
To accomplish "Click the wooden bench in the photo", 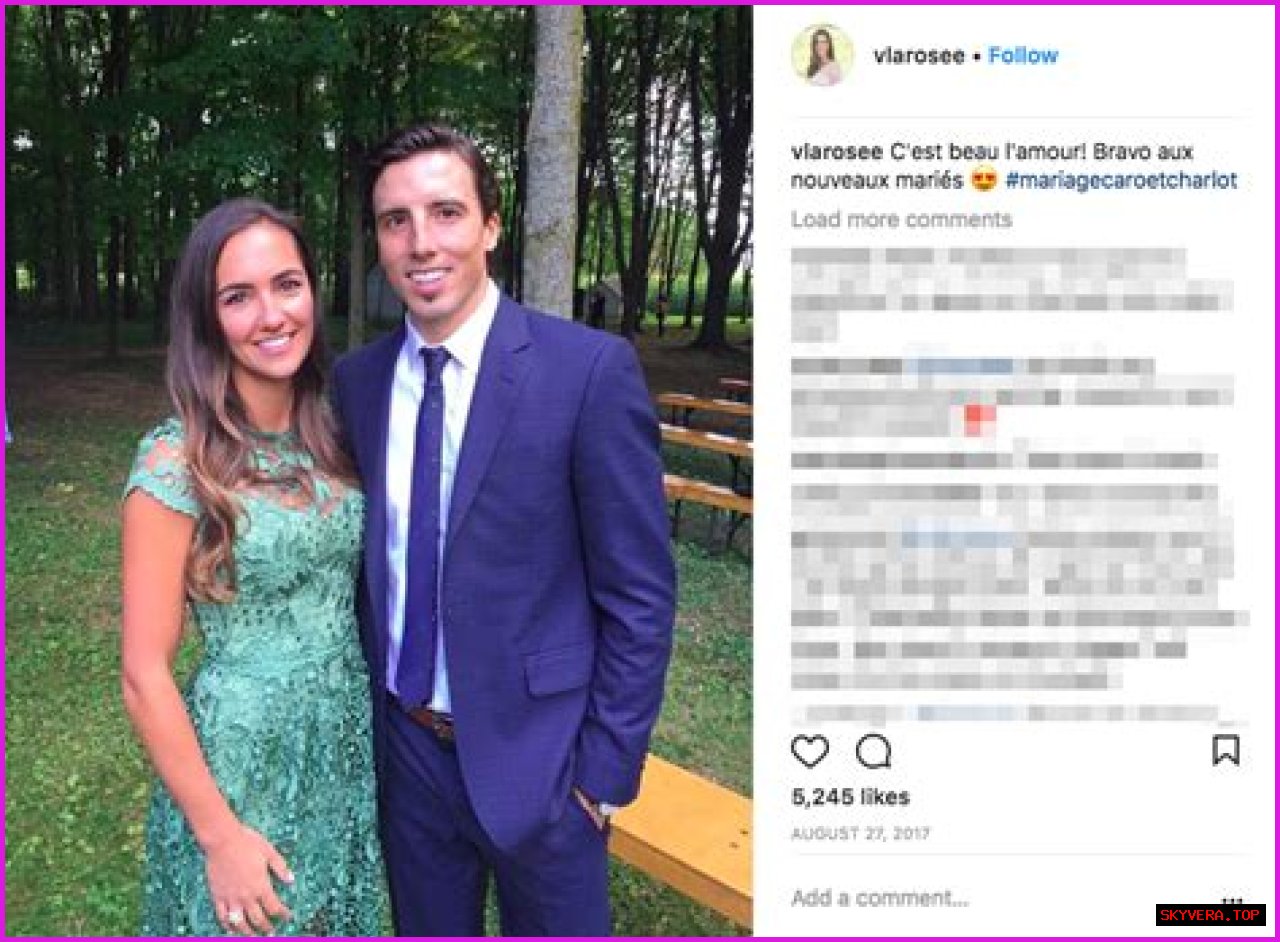I will [681, 838].
